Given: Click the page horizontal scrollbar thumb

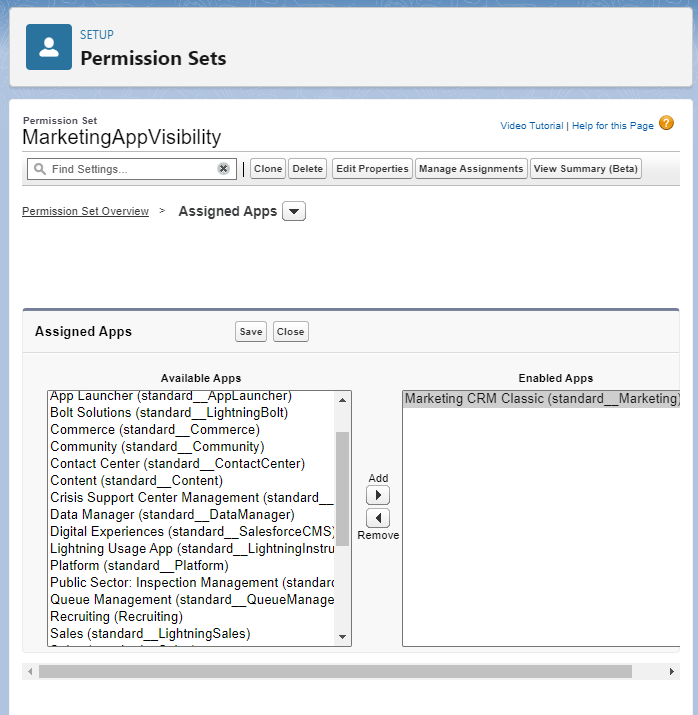Looking at the screenshot, I should 335,672.
